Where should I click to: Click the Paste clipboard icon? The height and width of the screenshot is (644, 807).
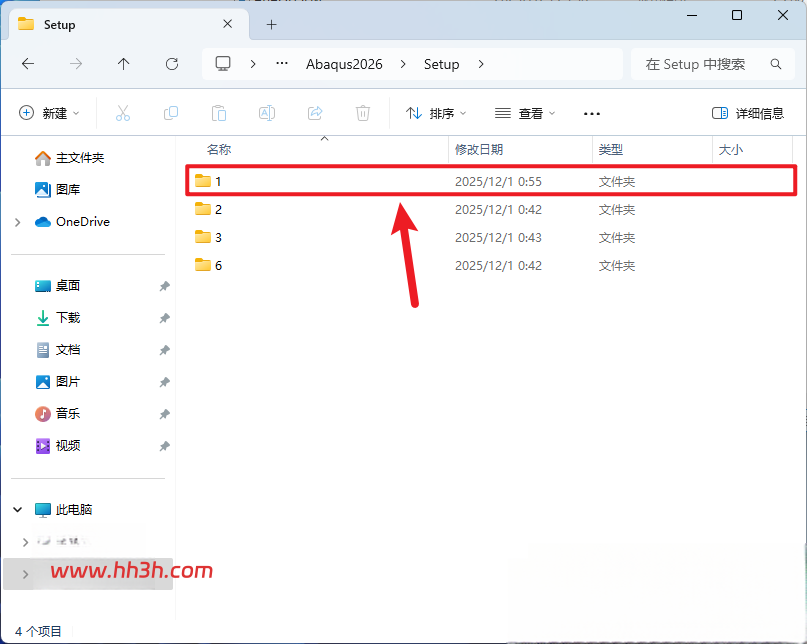(x=219, y=113)
